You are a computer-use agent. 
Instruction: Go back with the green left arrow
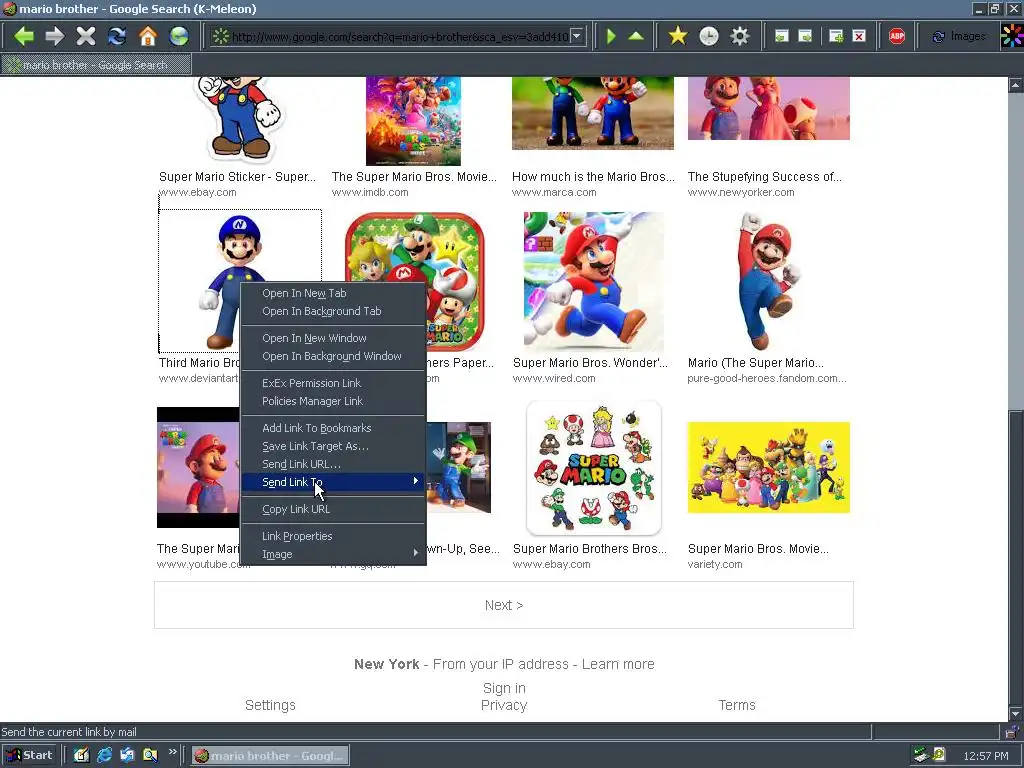[24, 36]
